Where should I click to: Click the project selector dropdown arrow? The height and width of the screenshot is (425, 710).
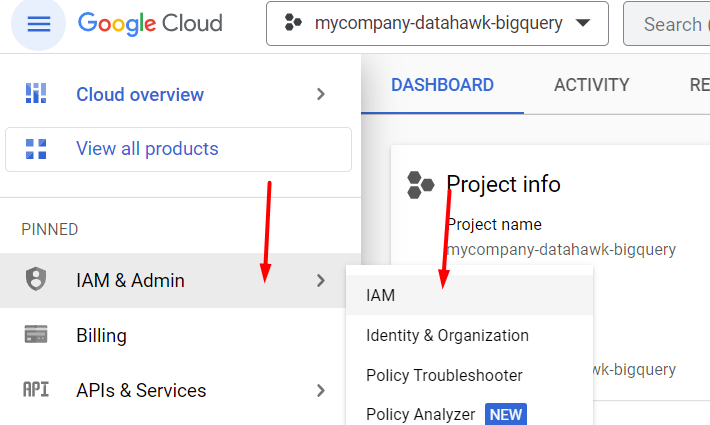[583, 23]
